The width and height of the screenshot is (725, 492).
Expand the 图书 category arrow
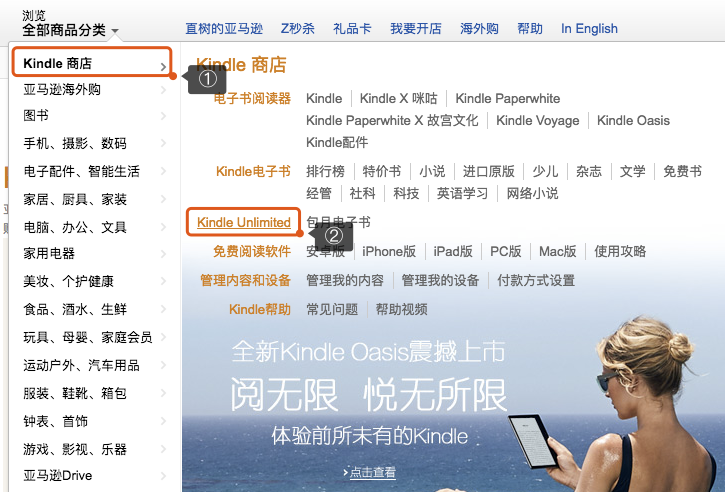point(163,116)
